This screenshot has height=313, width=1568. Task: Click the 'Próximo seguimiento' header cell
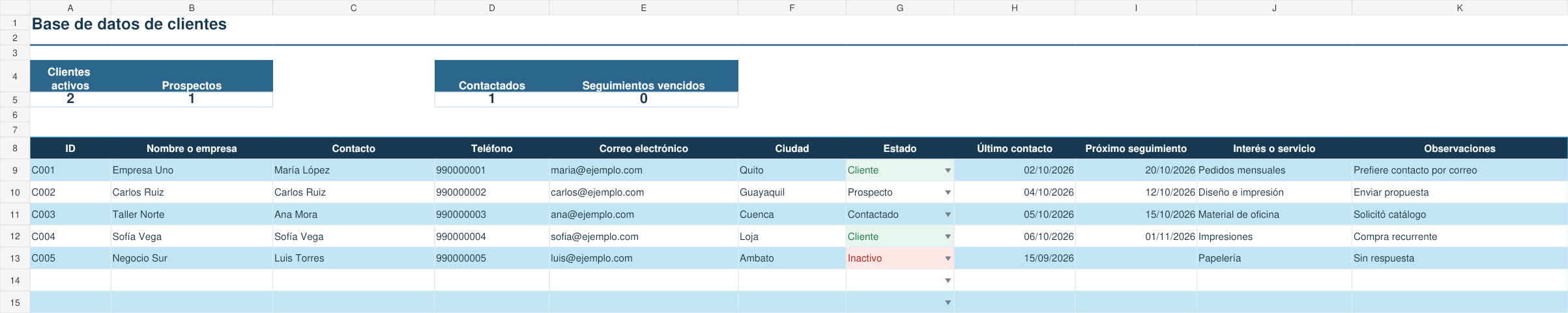[1136, 149]
